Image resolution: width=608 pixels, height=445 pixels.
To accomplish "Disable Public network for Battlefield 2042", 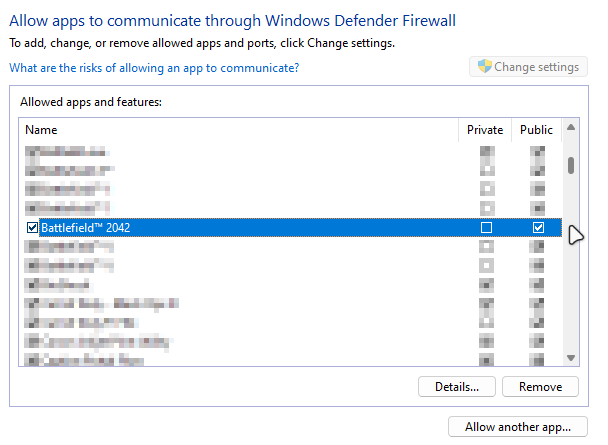I will (x=538, y=228).
